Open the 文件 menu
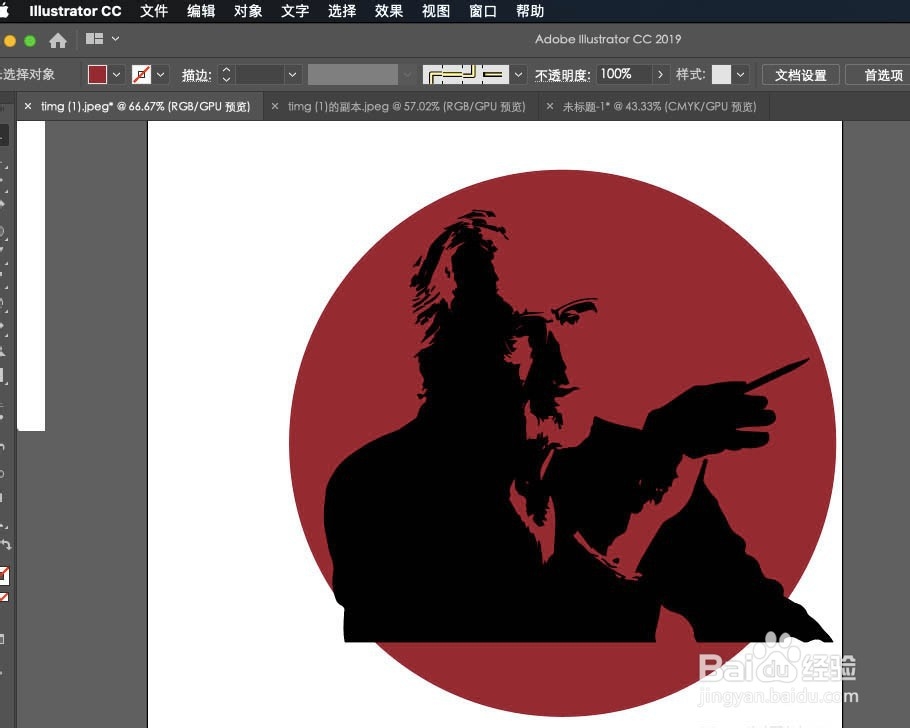The width and height of the screenshot is (910, 728). (x=154, y=11)
